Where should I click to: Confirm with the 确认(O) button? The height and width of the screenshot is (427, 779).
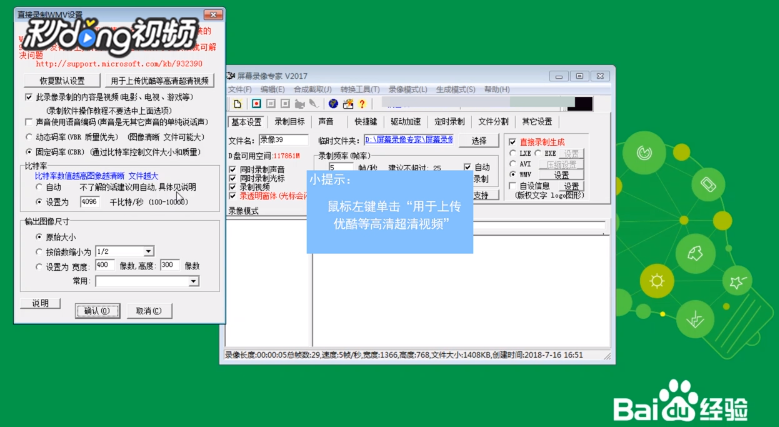click(x=97, y=311)
